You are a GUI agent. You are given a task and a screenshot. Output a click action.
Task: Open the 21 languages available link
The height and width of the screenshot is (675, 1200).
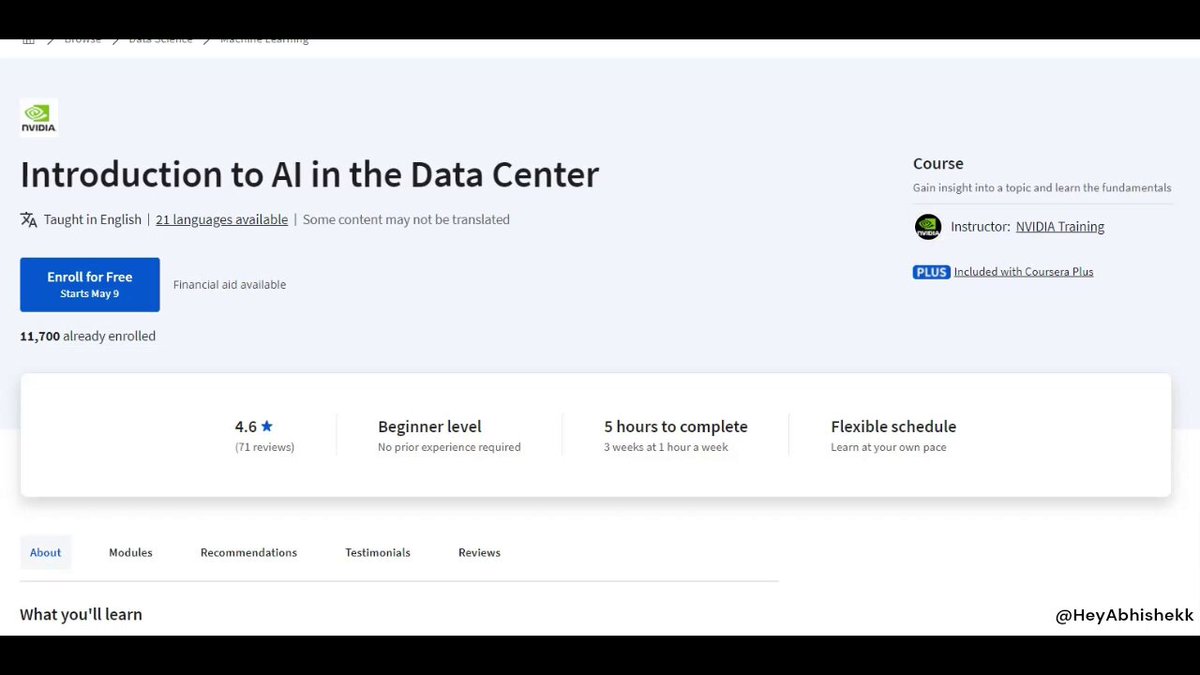pos(221,220)
